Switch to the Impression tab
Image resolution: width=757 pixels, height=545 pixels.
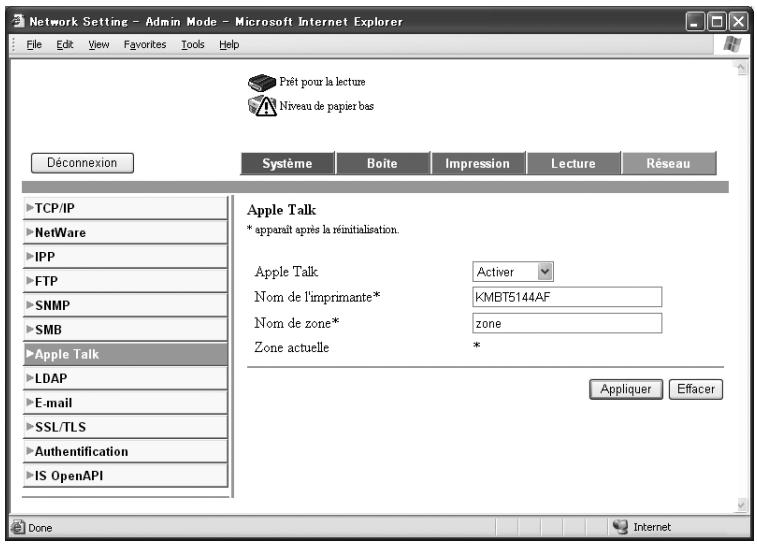coord(477,163)
